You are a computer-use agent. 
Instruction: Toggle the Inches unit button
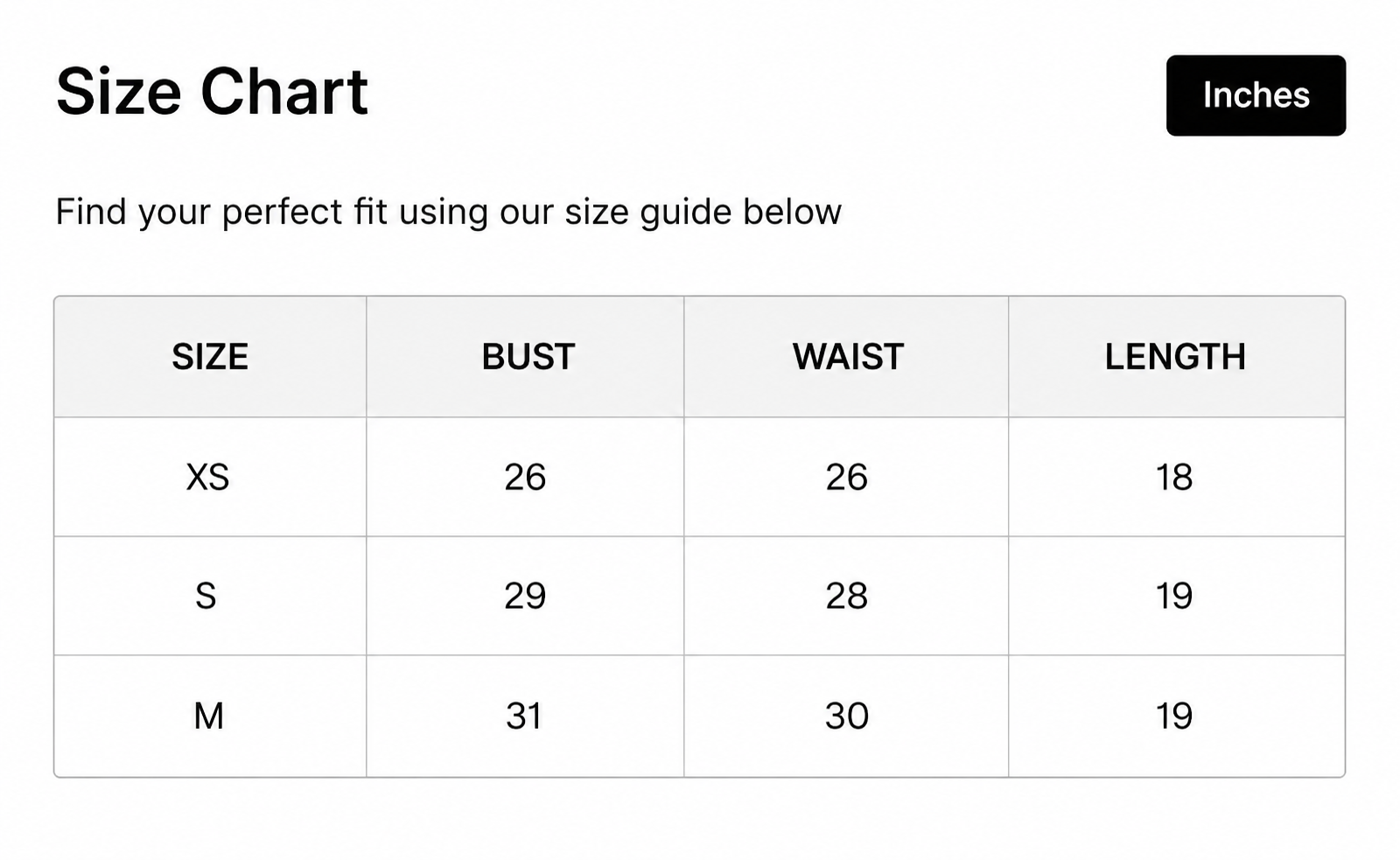tap(1256, 95)
